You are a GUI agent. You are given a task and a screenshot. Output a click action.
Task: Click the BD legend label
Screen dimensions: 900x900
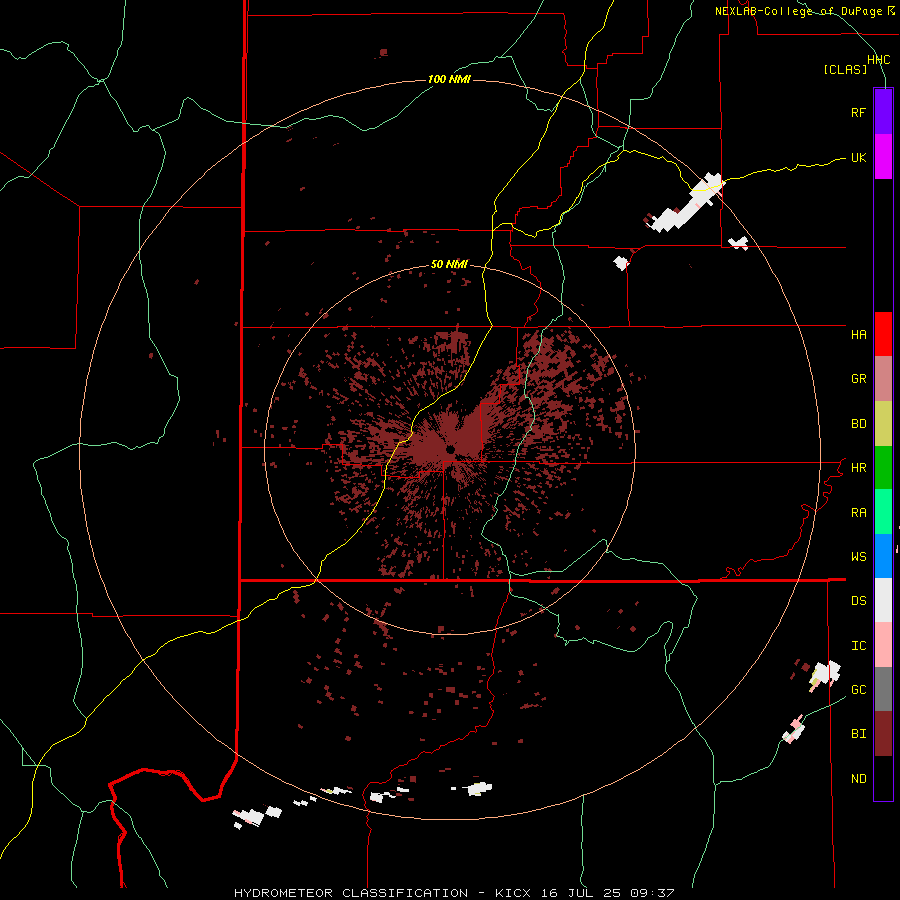(x=858, y=424)
